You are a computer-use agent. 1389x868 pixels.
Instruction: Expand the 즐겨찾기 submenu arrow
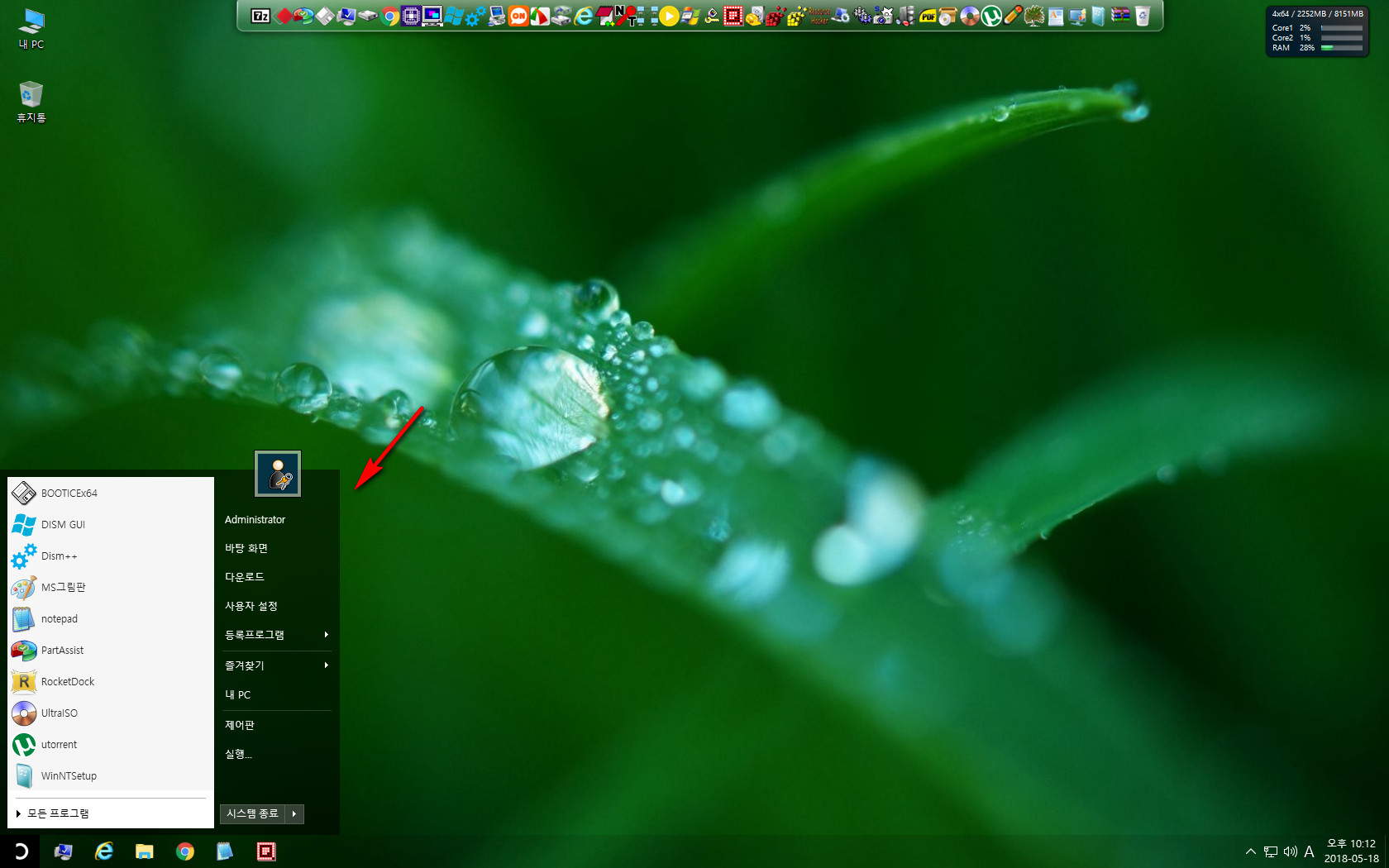[327, 665]
